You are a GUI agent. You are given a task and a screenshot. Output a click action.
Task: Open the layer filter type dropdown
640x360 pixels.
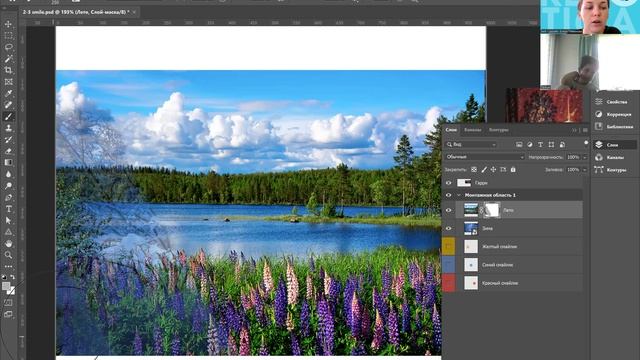click(x=471, y=144)
